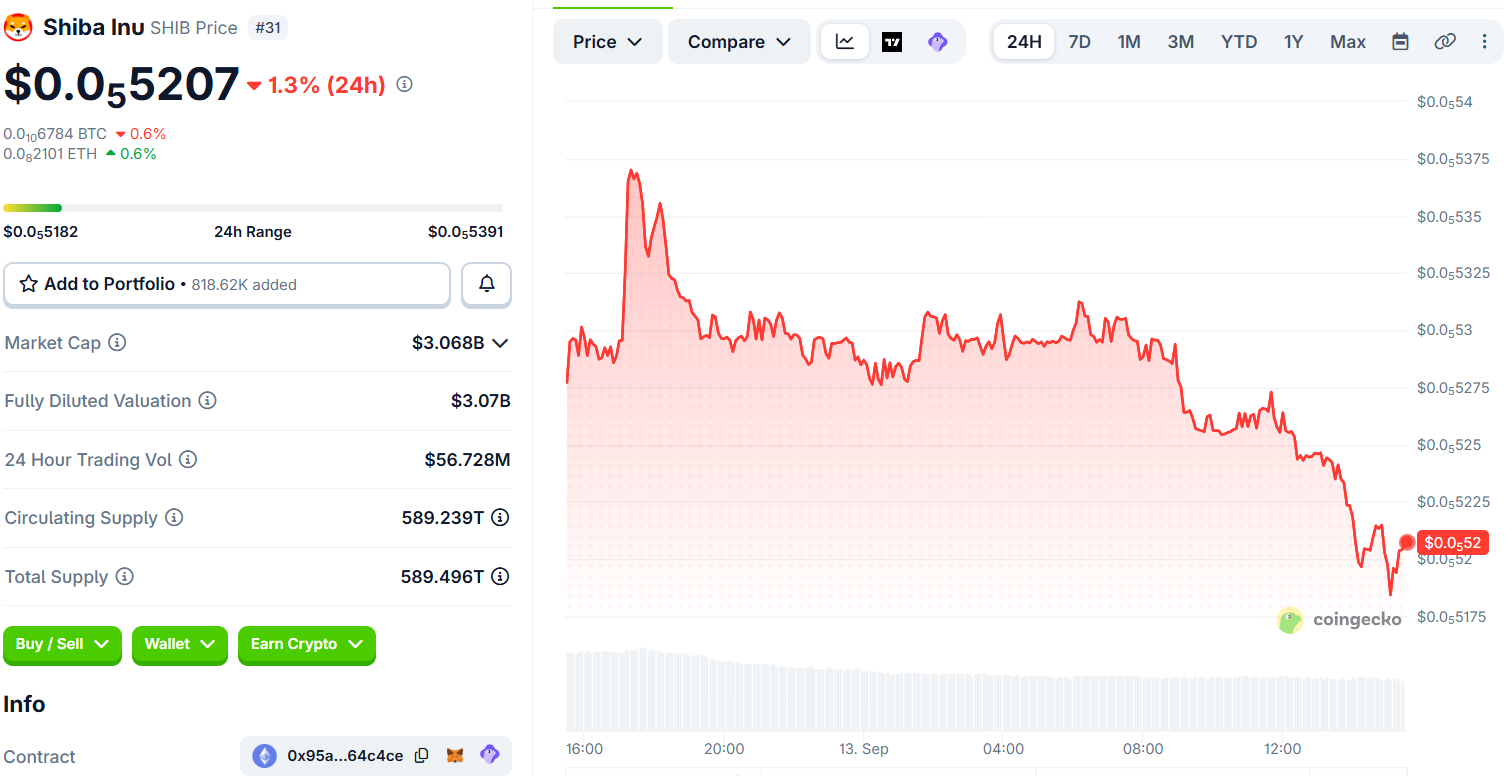The image size is (1512, 776).
Task: Click the $3.068B market cap value
Action: click(x=448, y=343)
